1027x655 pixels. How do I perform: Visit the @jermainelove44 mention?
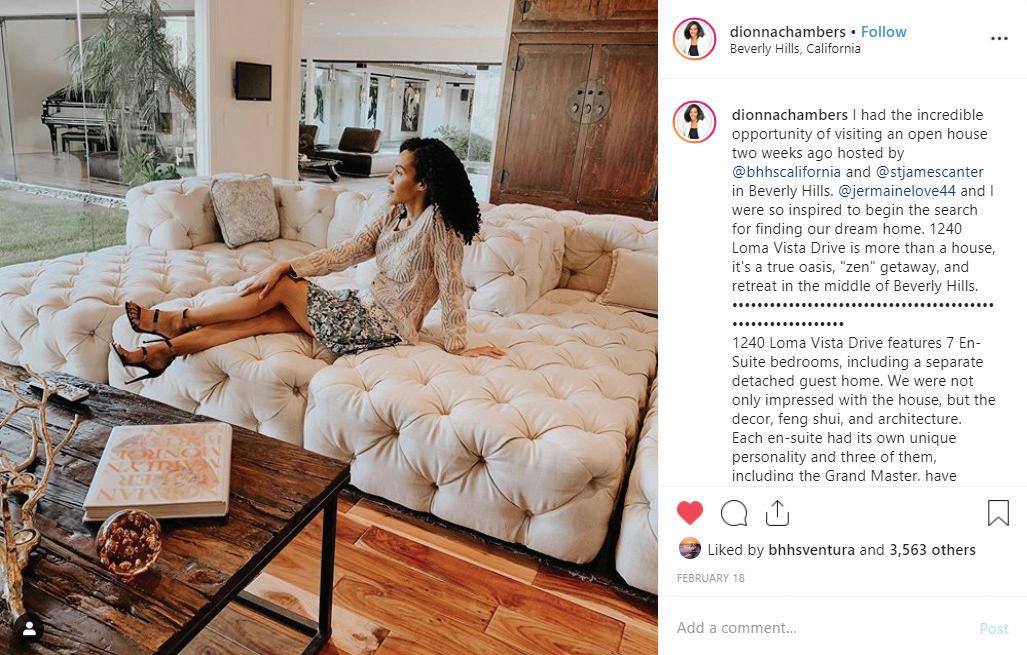[x=897, y=191]
